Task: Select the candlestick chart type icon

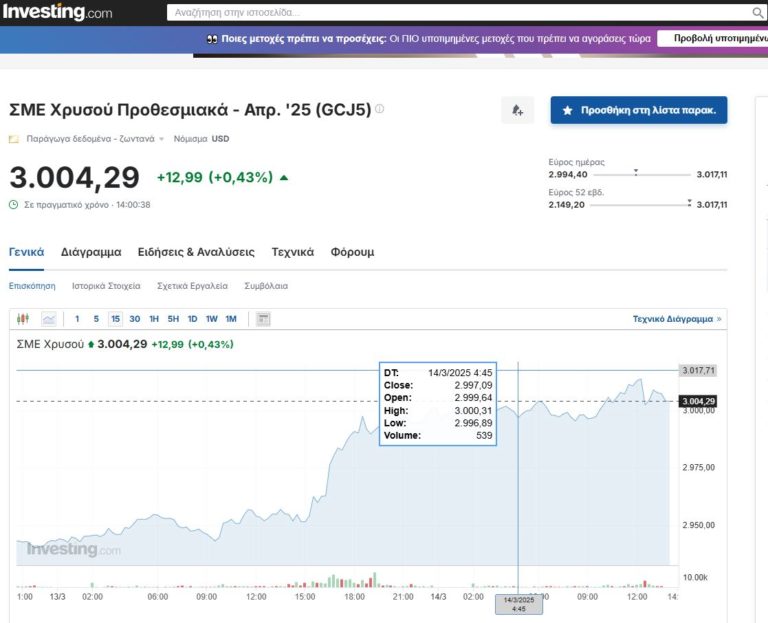Action: (23, 319)
